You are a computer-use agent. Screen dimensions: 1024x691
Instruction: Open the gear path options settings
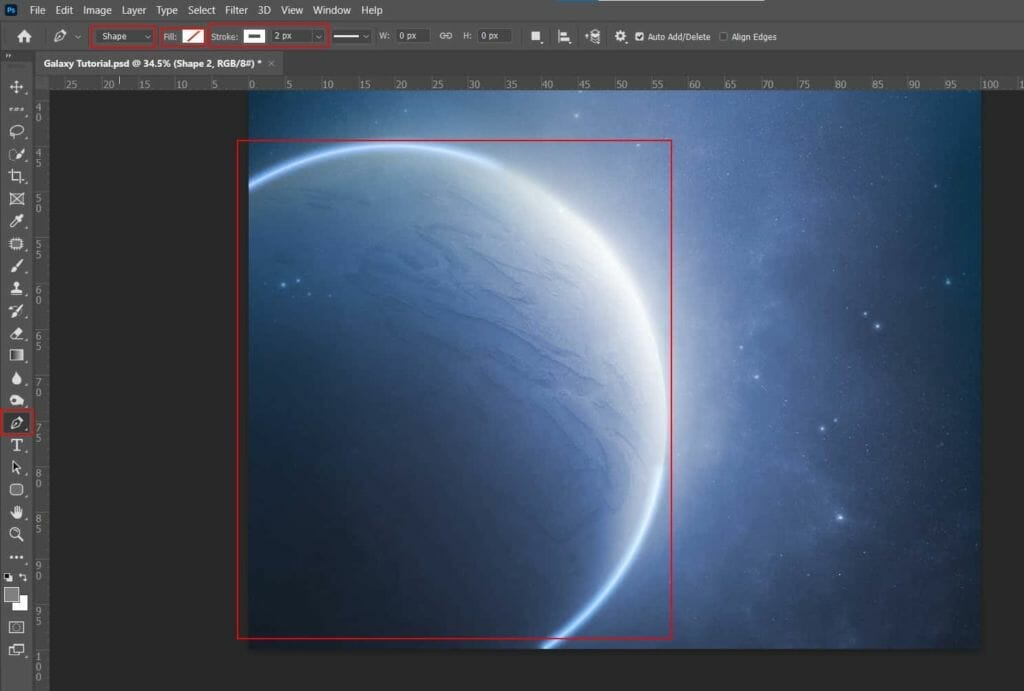(620, 37)
